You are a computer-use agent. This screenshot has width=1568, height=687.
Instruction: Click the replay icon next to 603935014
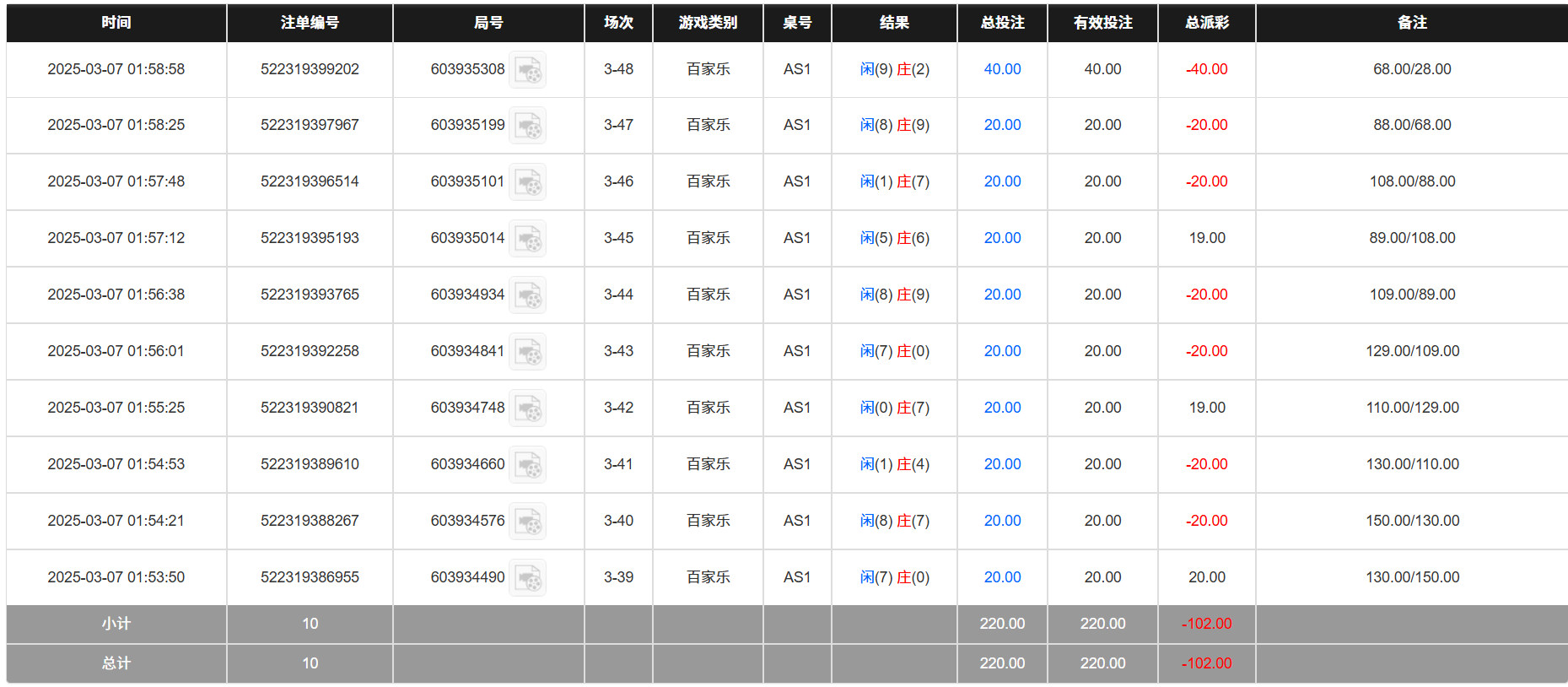(x=528, y=239)
